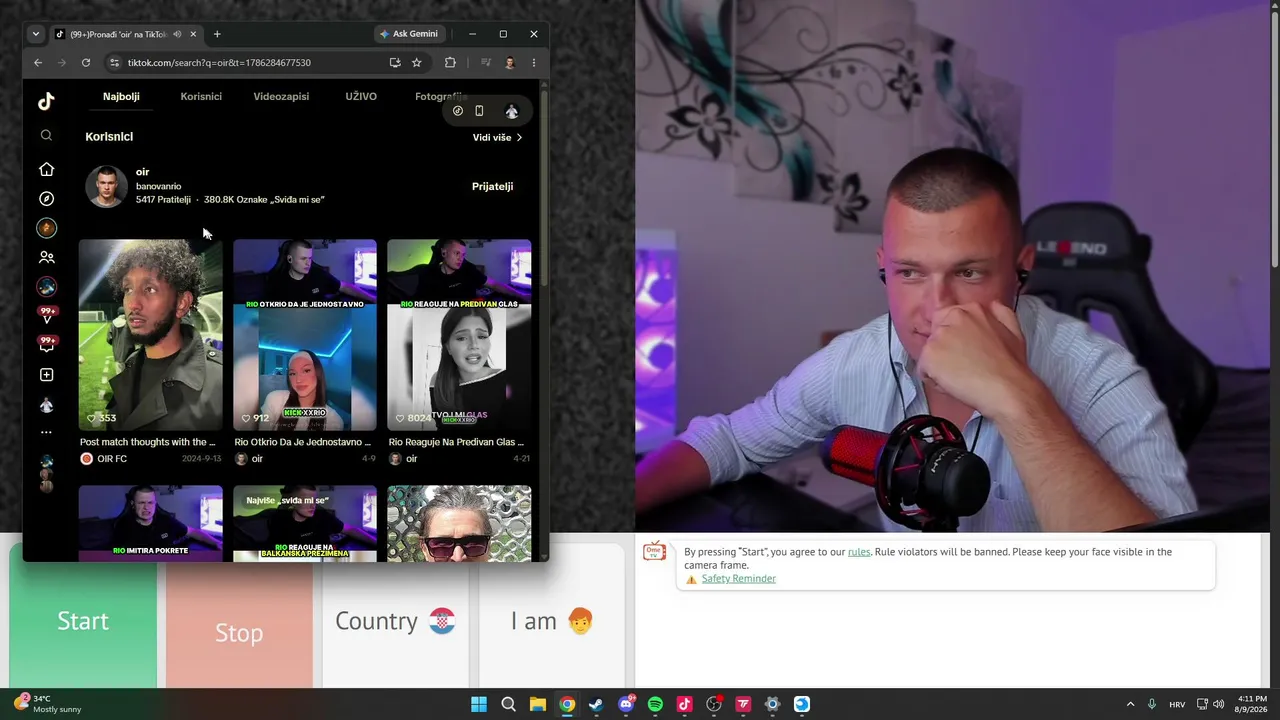Open Chrome media controls icon

coord(486,62)
